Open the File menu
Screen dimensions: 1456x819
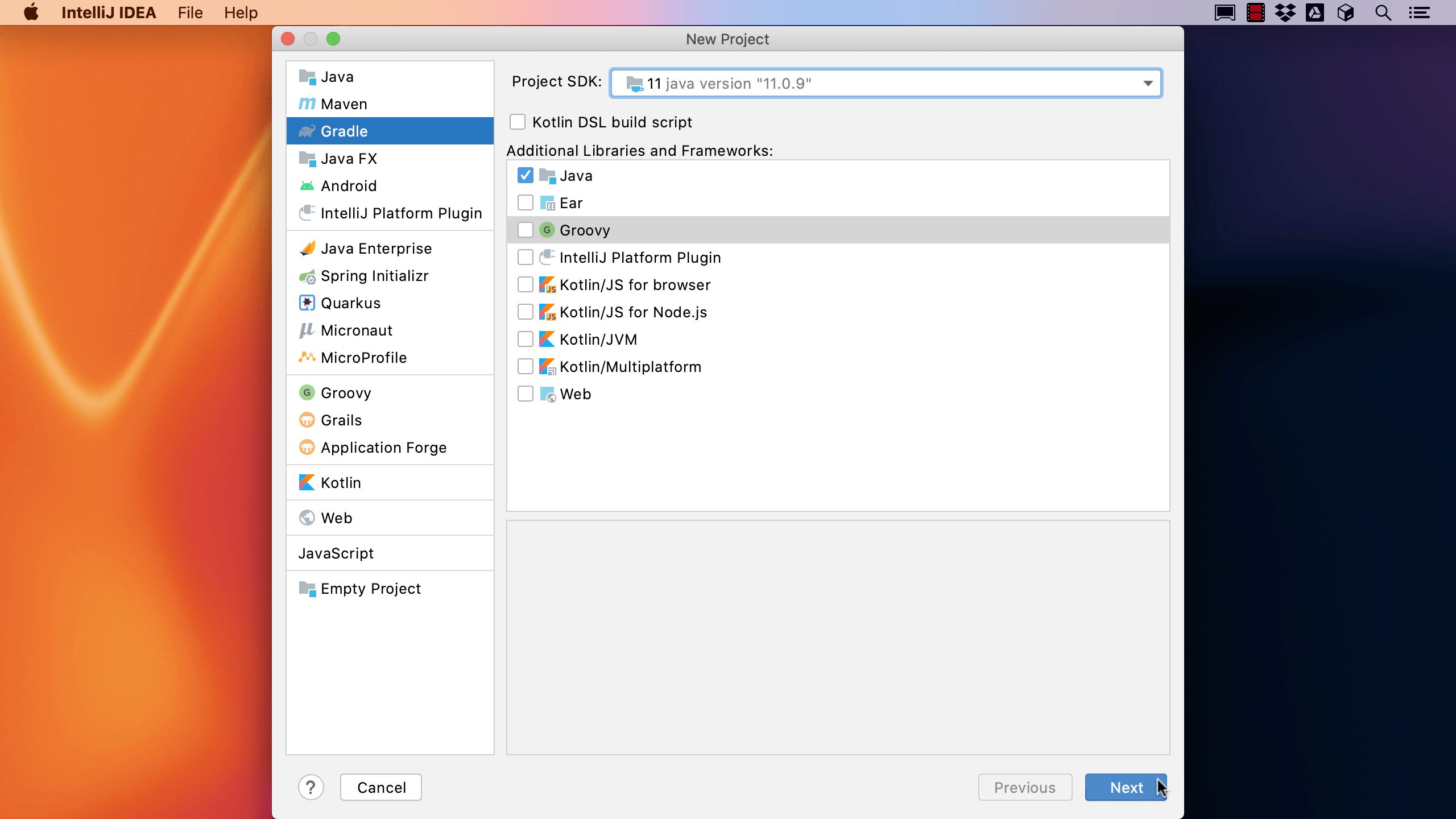[x=190, y=13]
